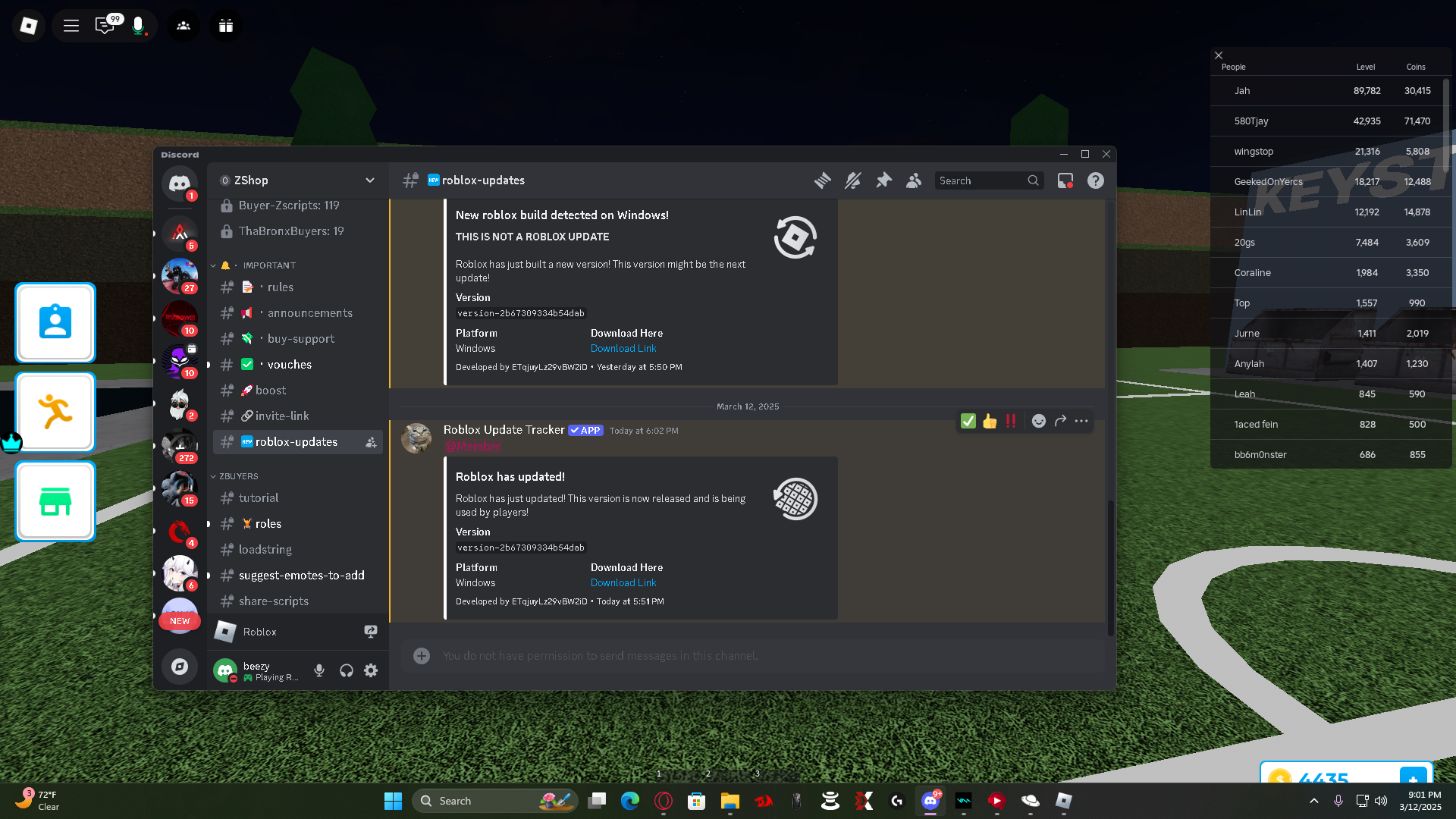Open the server with 272 notifications
The image size is (1456, 819).
[180, 447]
